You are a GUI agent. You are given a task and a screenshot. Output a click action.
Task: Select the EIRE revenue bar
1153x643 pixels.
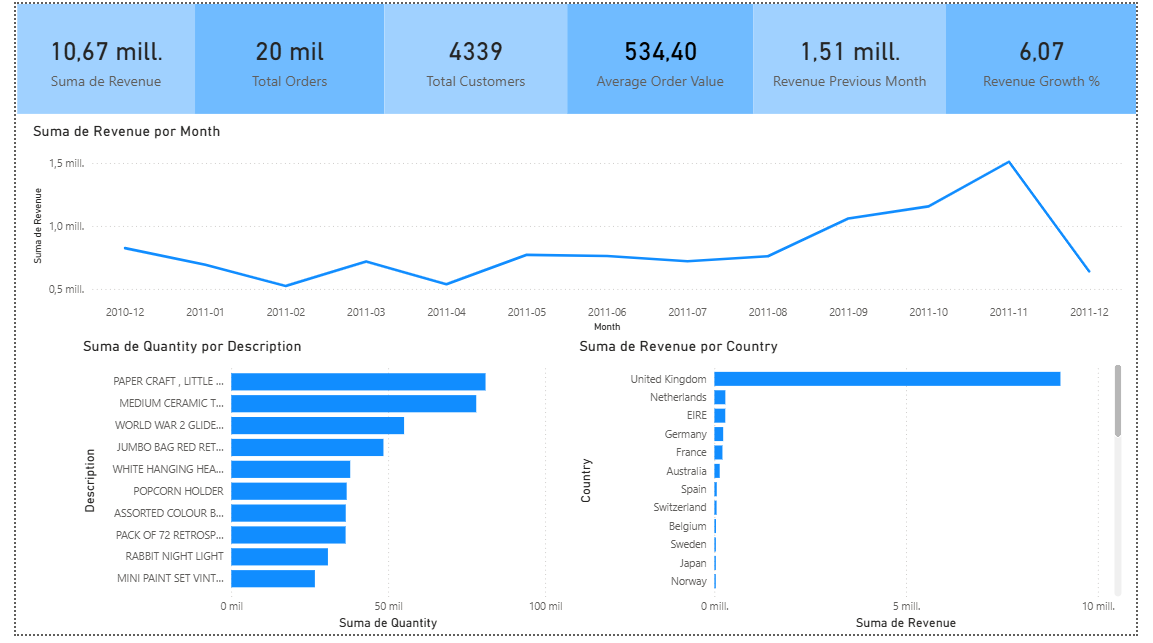(x=720, y=416)
